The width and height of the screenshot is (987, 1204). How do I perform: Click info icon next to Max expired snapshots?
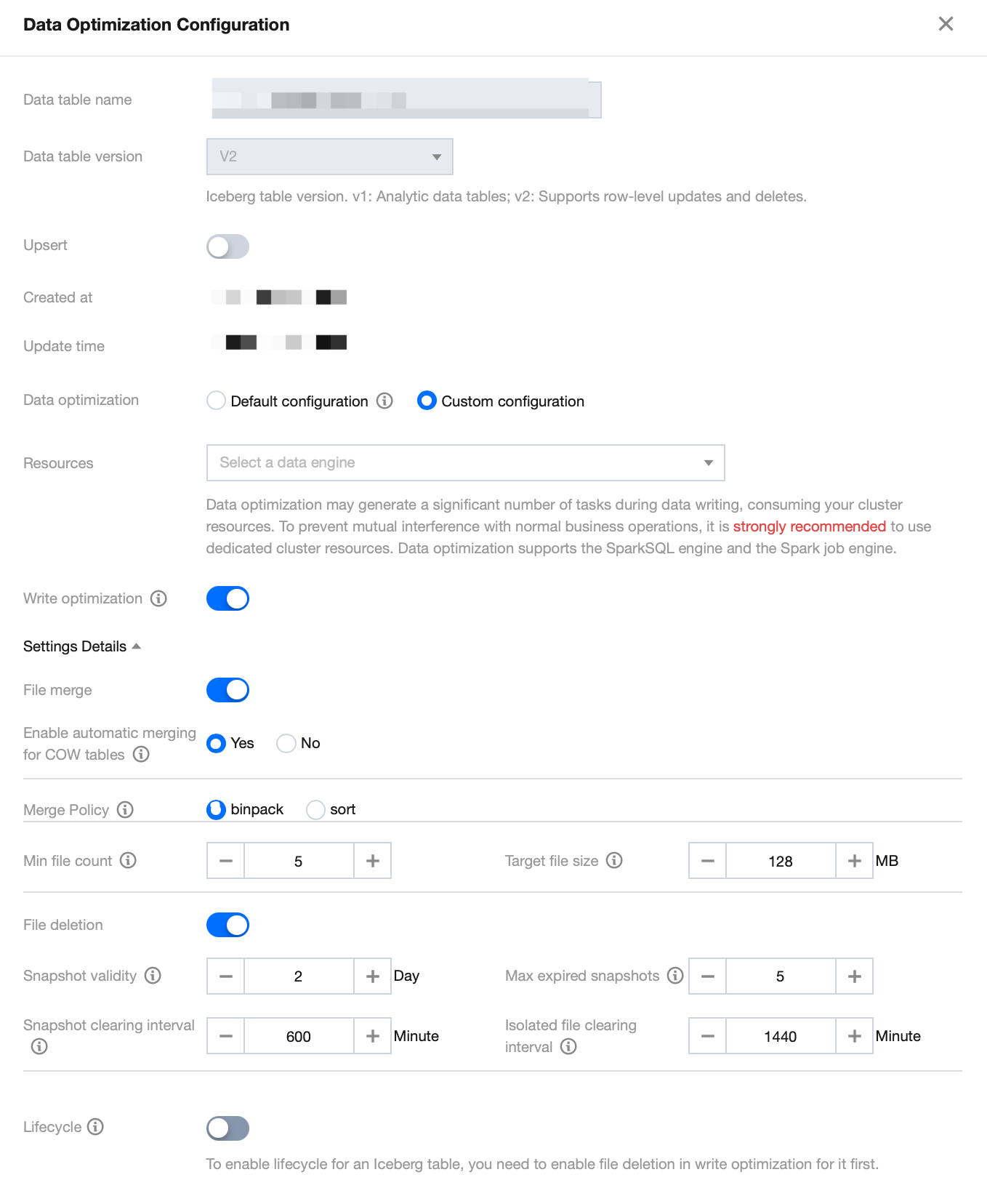tap(675, 976)
